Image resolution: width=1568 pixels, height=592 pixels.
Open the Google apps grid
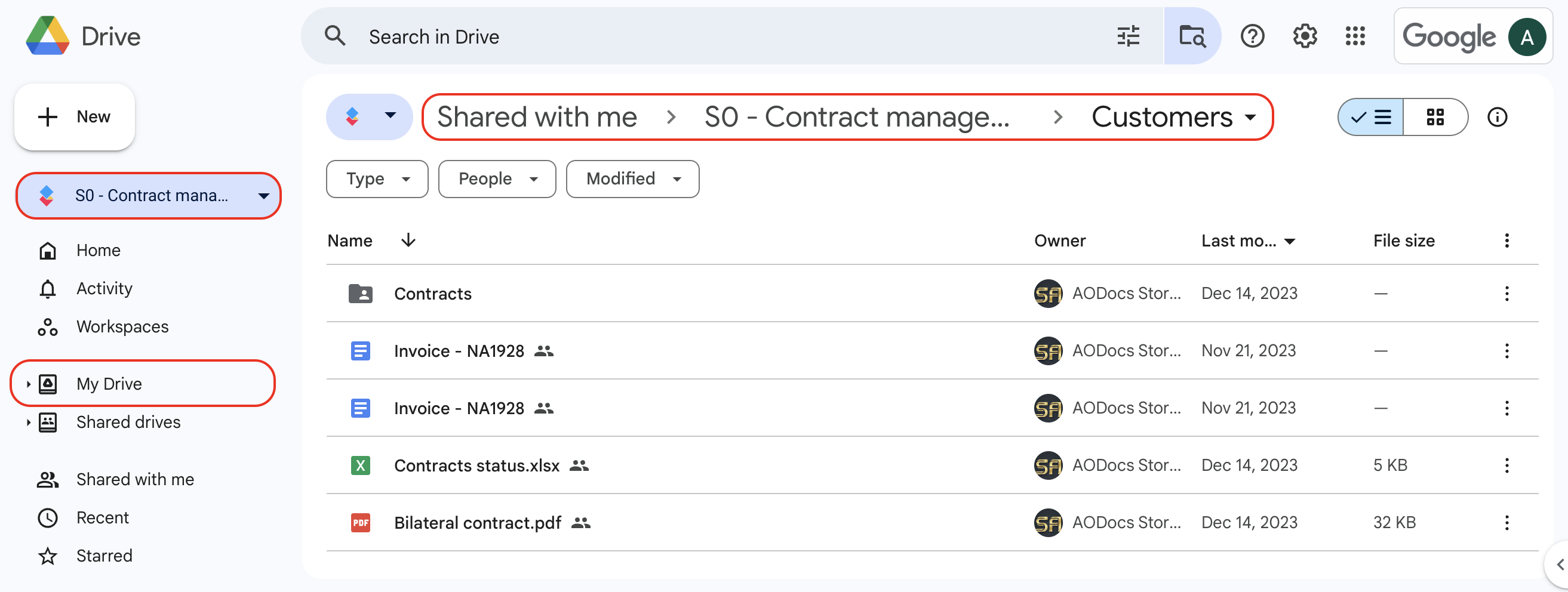[x=1355, y=36]
